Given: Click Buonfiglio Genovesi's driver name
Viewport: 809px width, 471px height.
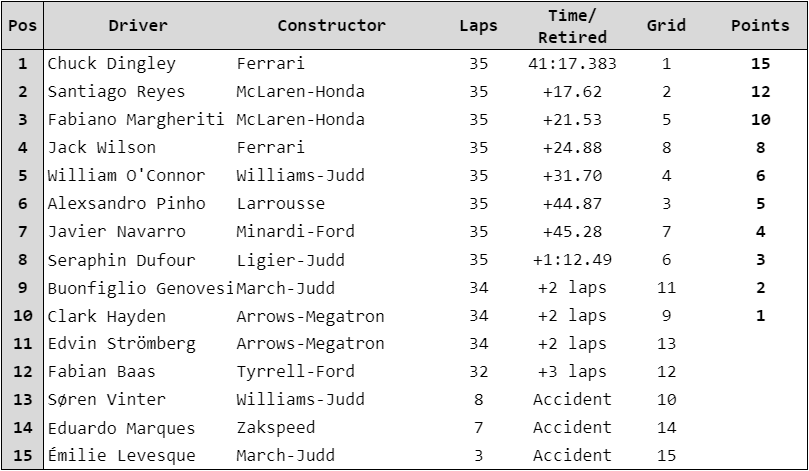Looking at the screenshot, I should click(x=140, y=288).
